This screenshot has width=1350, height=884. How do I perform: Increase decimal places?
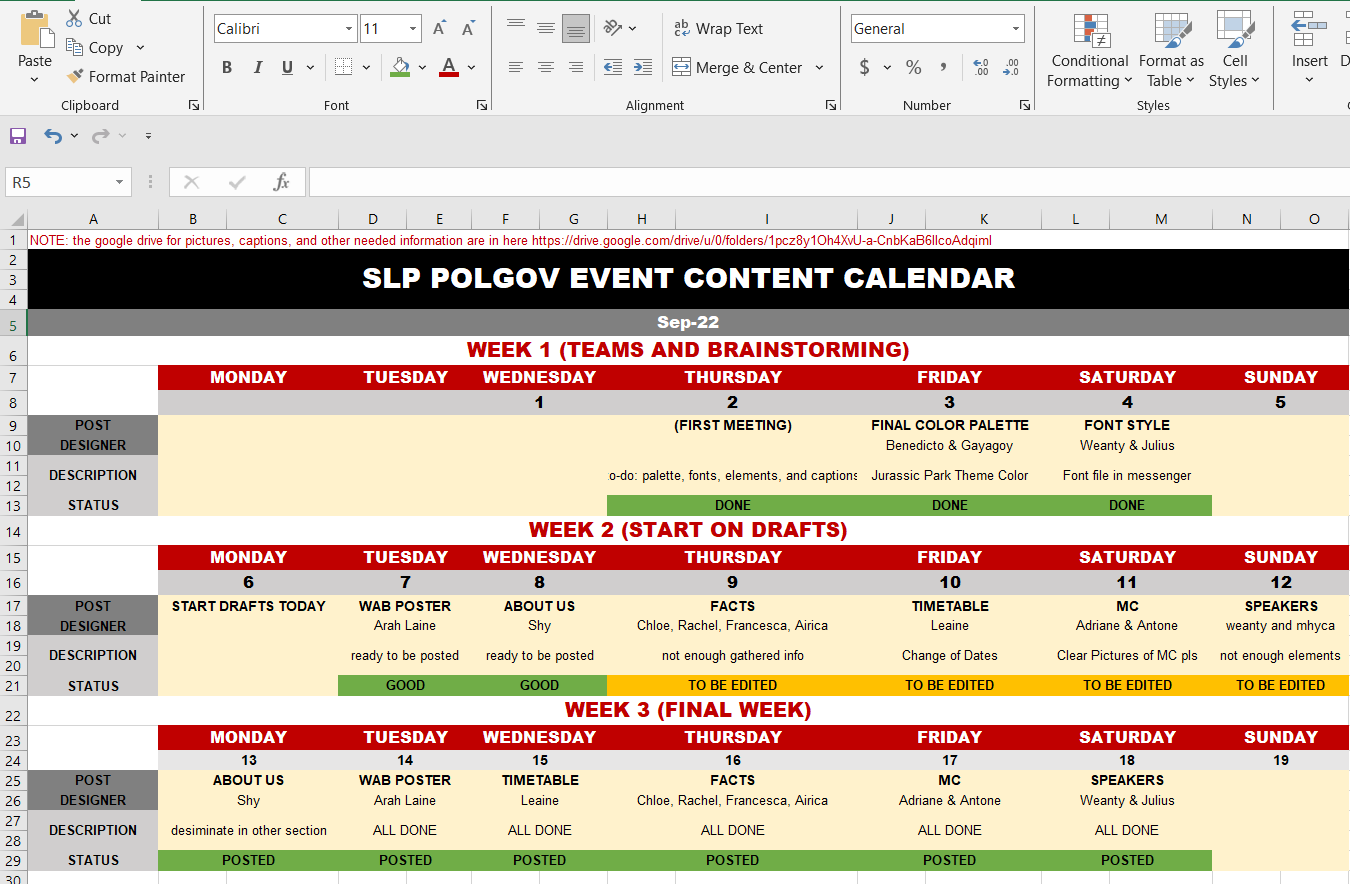[981, 67]
